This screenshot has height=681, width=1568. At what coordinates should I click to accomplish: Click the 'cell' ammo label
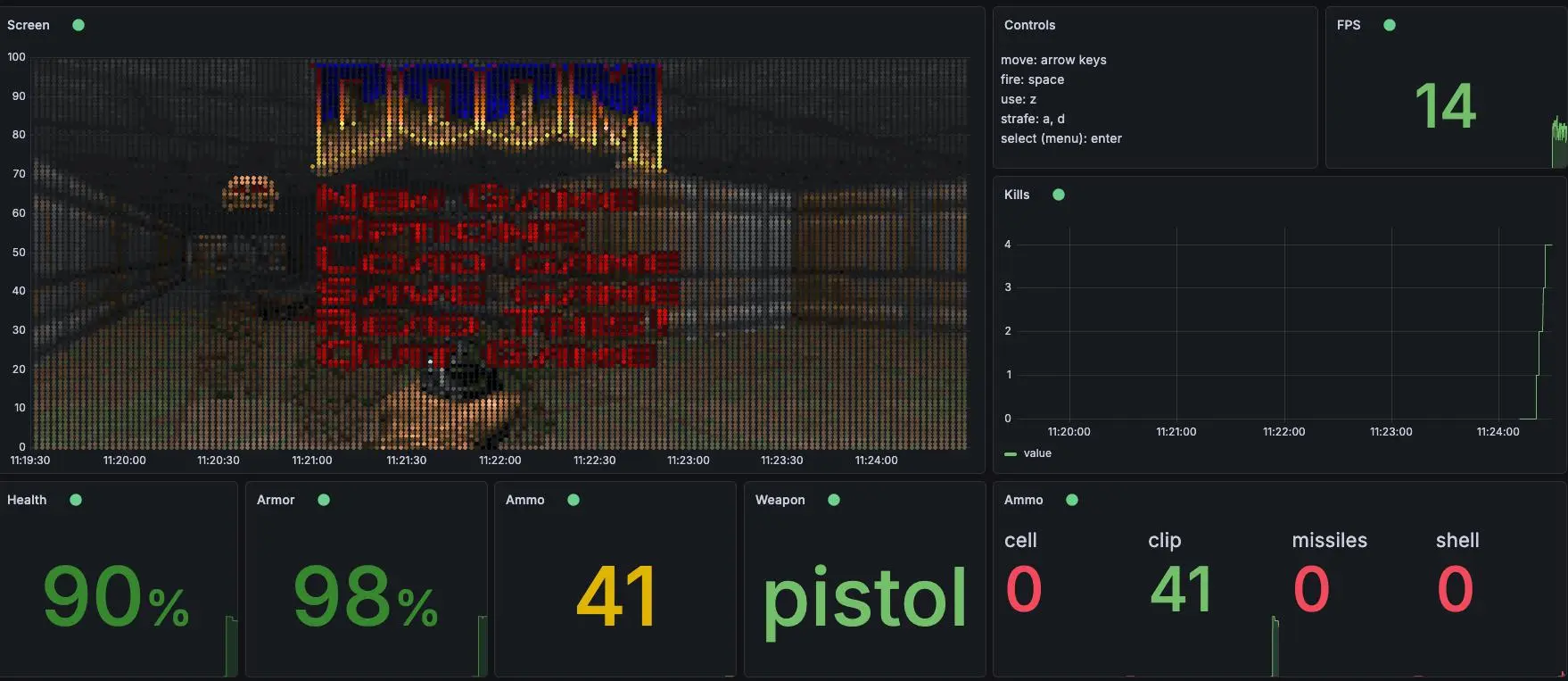[x=1020, y=540]
